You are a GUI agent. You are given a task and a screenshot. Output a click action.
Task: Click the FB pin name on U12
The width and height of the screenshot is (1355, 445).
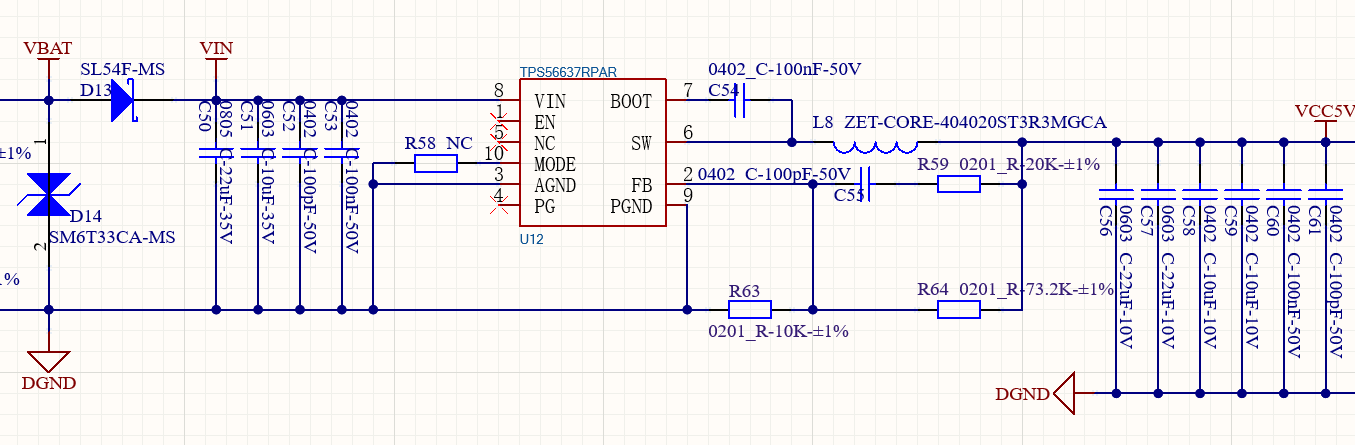coord(642,185)
